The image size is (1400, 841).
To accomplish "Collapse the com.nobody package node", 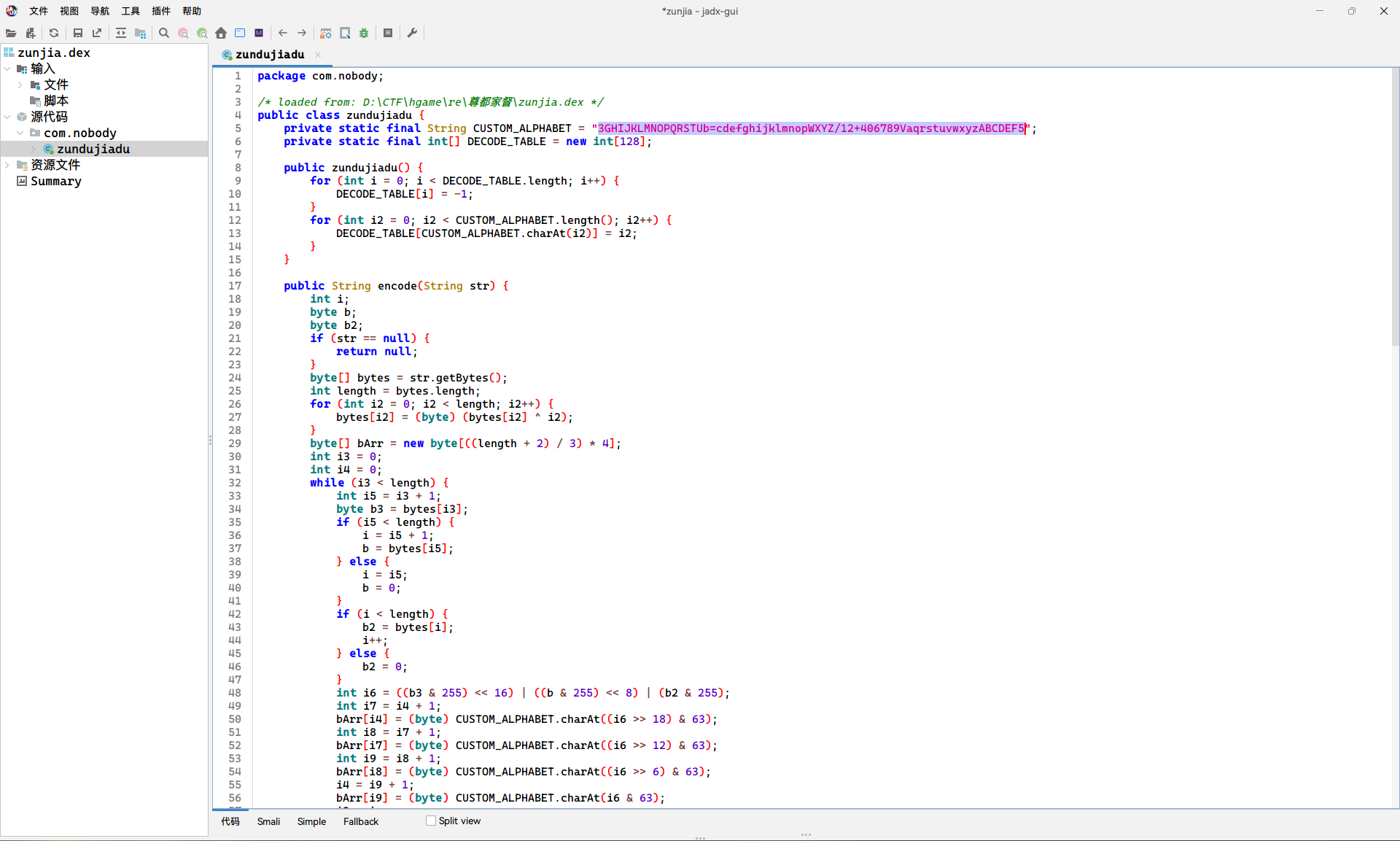I will click(20, 133).
